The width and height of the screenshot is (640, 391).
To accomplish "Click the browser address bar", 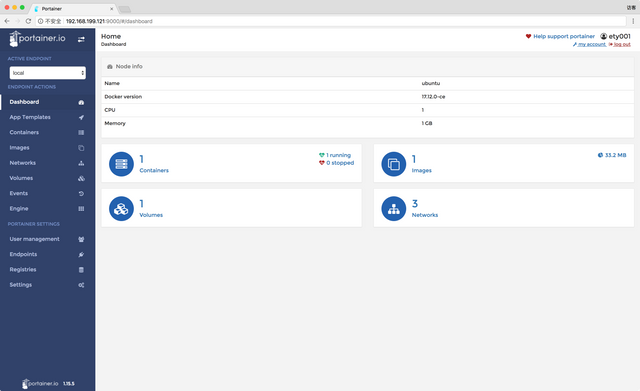I will [x=331, y=21].
